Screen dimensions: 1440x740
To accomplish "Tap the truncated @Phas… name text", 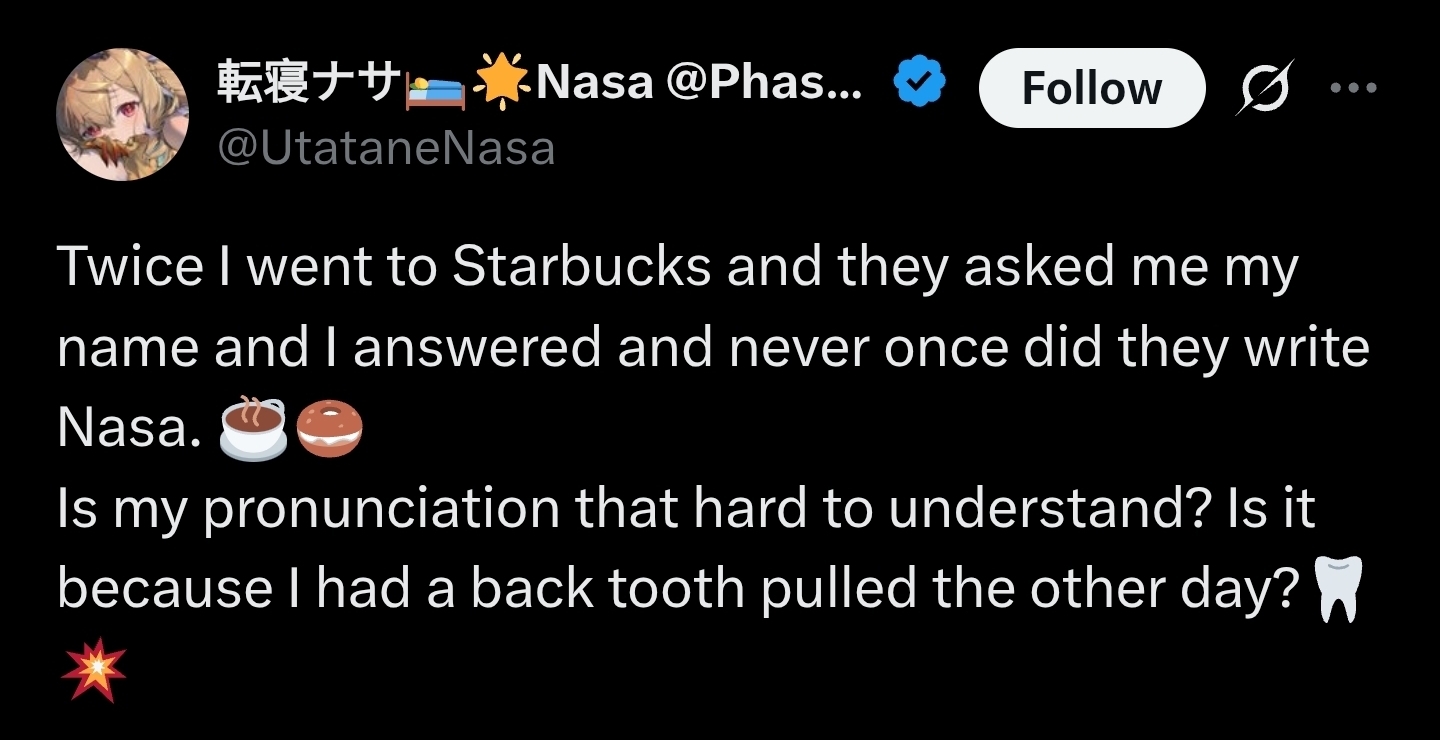I will click(762, 84).
